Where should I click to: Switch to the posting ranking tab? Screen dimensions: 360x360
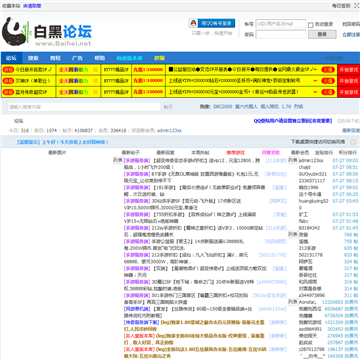click(324, 153)
